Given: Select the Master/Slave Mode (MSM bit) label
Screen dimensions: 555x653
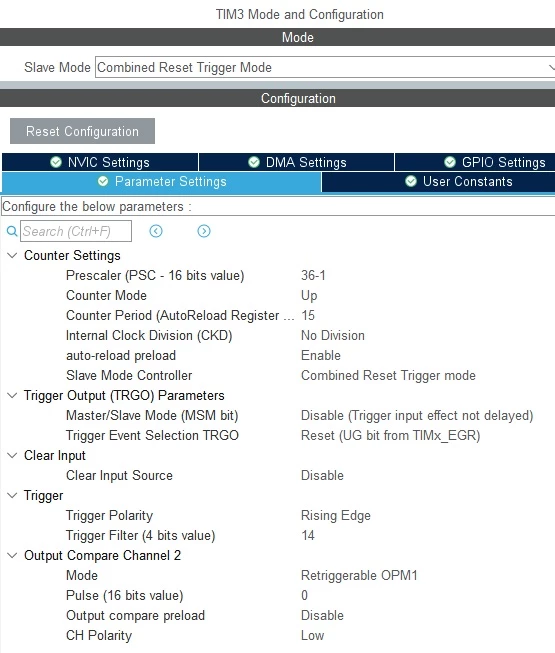Looking at the screenshot, I should click(x=152, y=415).
